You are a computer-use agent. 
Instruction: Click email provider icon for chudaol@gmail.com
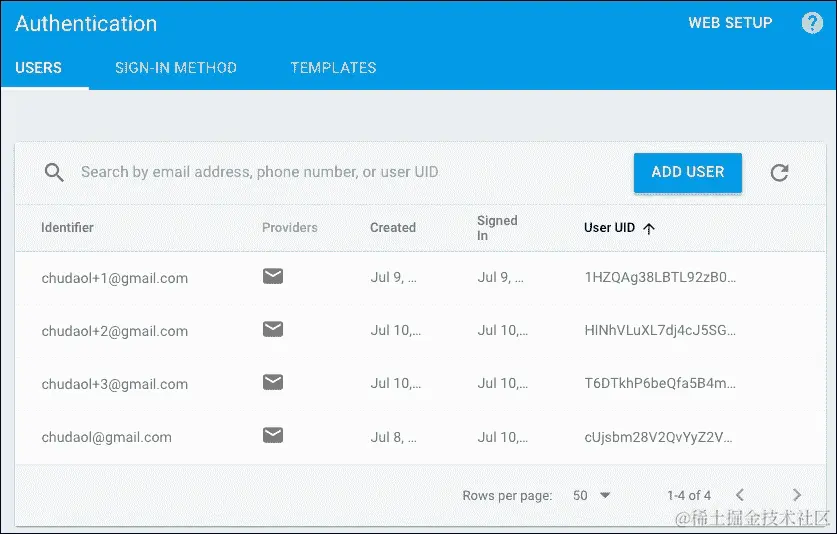pos(273,435)
